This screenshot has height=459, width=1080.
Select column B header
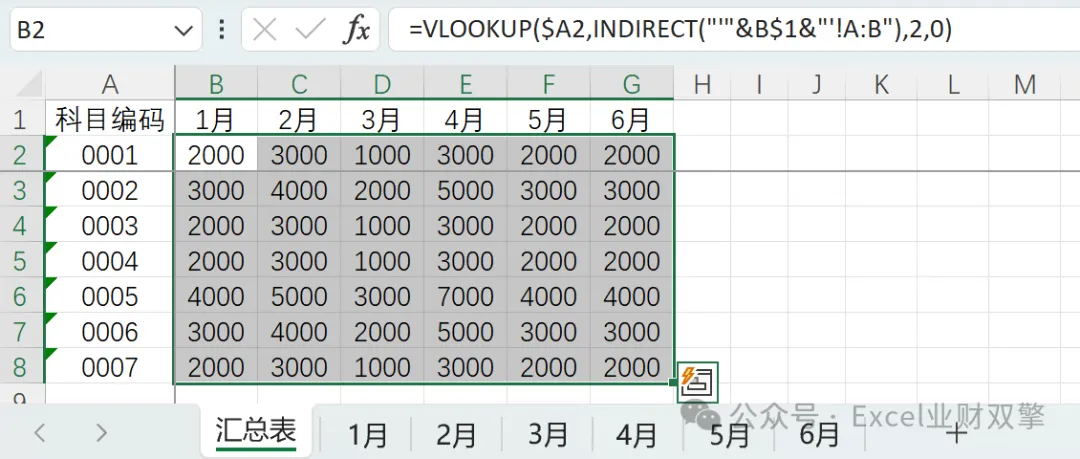click(216, 83)
